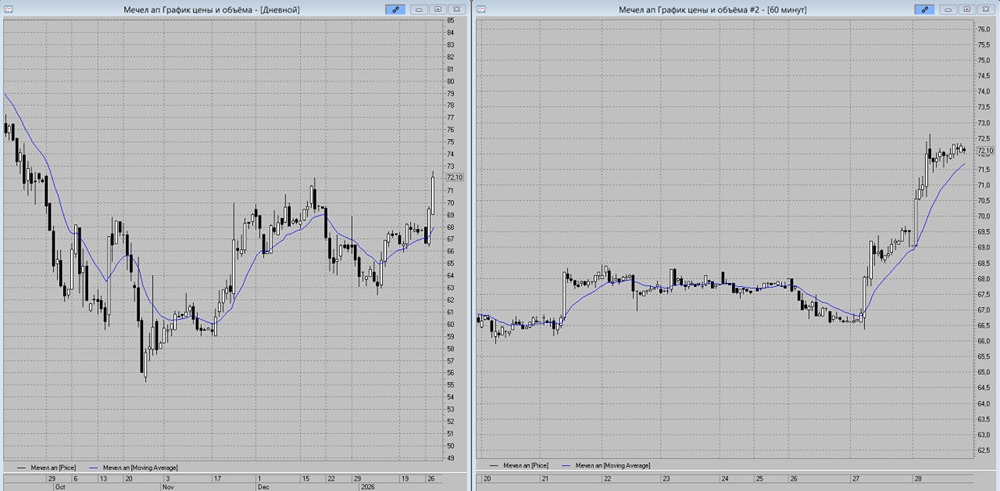Maximize the 60-minute chart window
The image size is (1000, 491).
(967, 9)
